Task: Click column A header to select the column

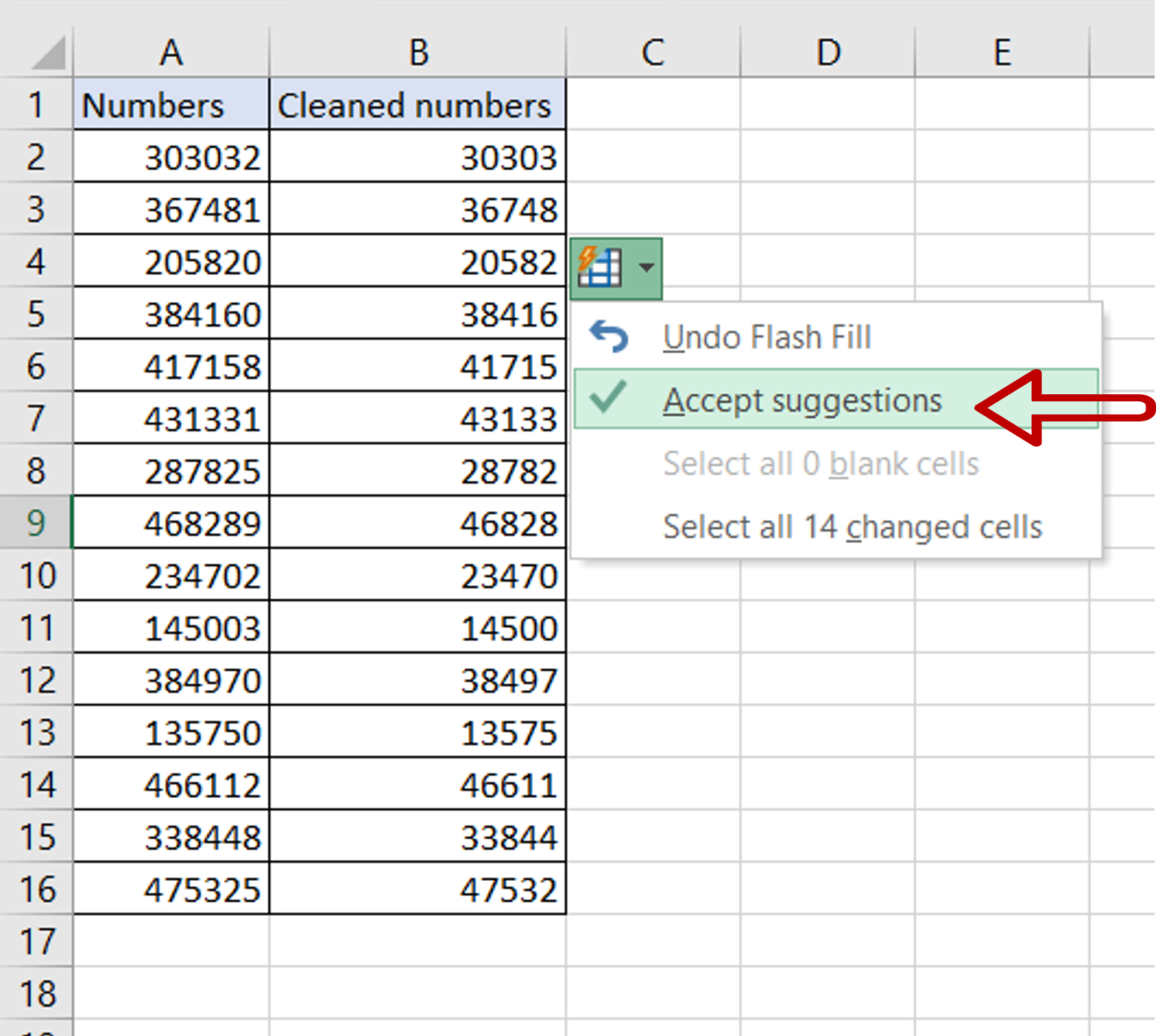Action: [171, 53]
